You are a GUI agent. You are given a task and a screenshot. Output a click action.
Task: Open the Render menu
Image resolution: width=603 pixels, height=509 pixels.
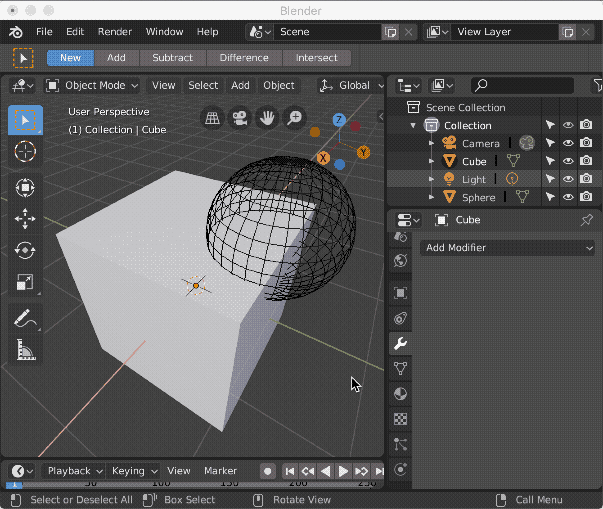point(115,32)
